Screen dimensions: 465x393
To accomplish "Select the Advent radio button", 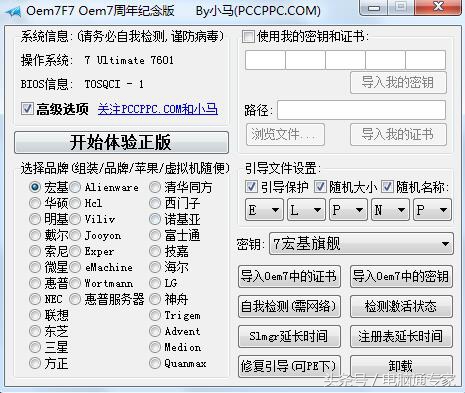I will pyautogui.click(x=155, y=331).
